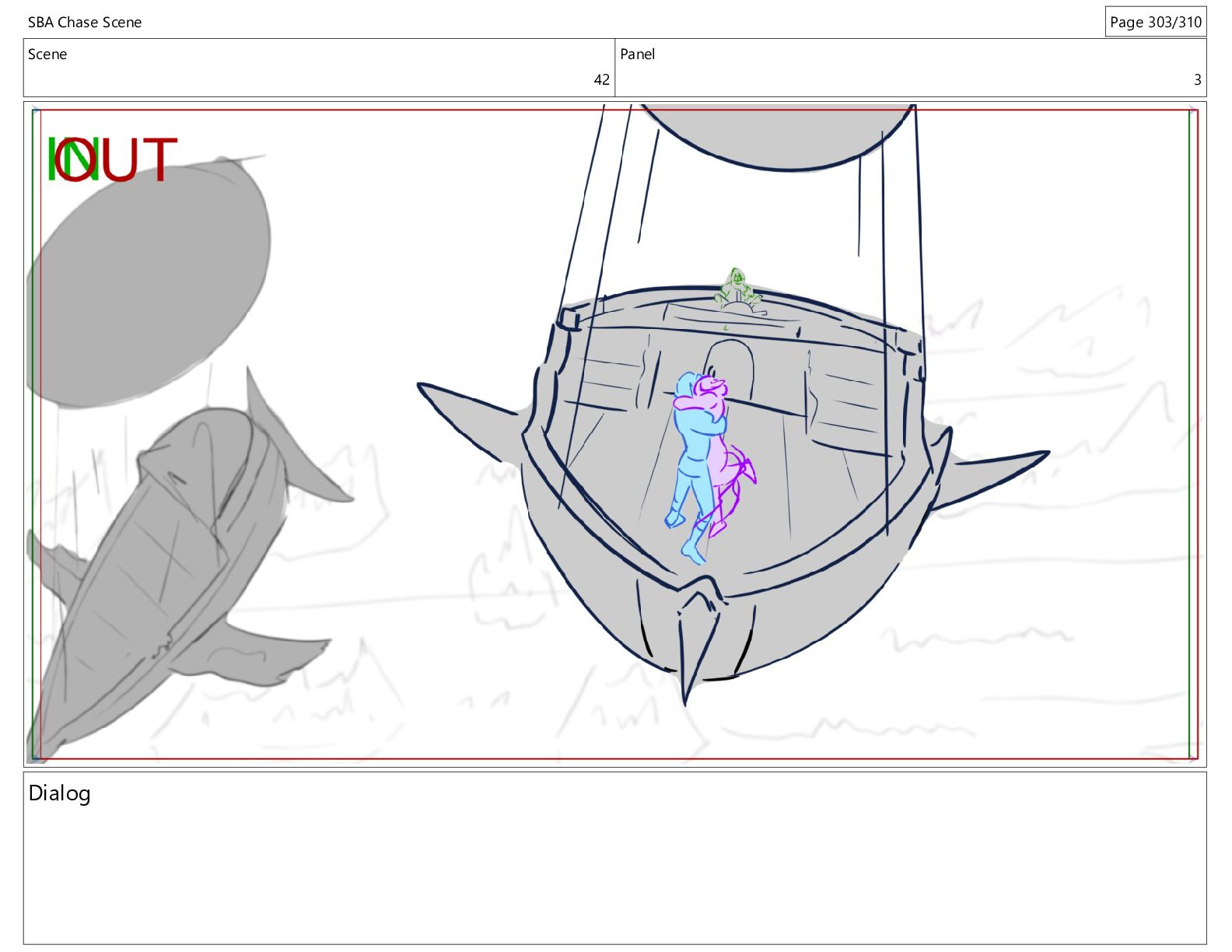Click the 'IN OUT' camera marker in the panel
This screenshot has height=952, width=1232.
point(113,160)
